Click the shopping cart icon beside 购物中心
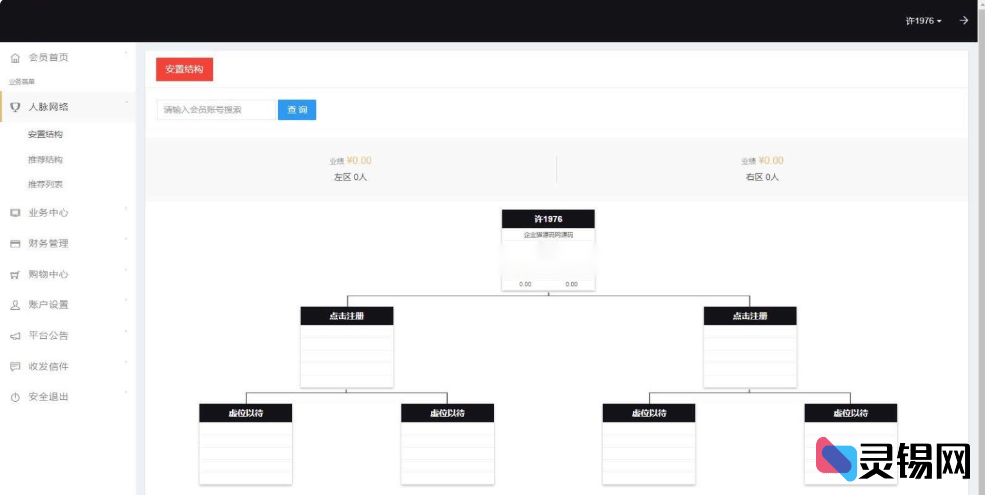The width and height of the screenshot is (985, 495). [x=15, y=274]
